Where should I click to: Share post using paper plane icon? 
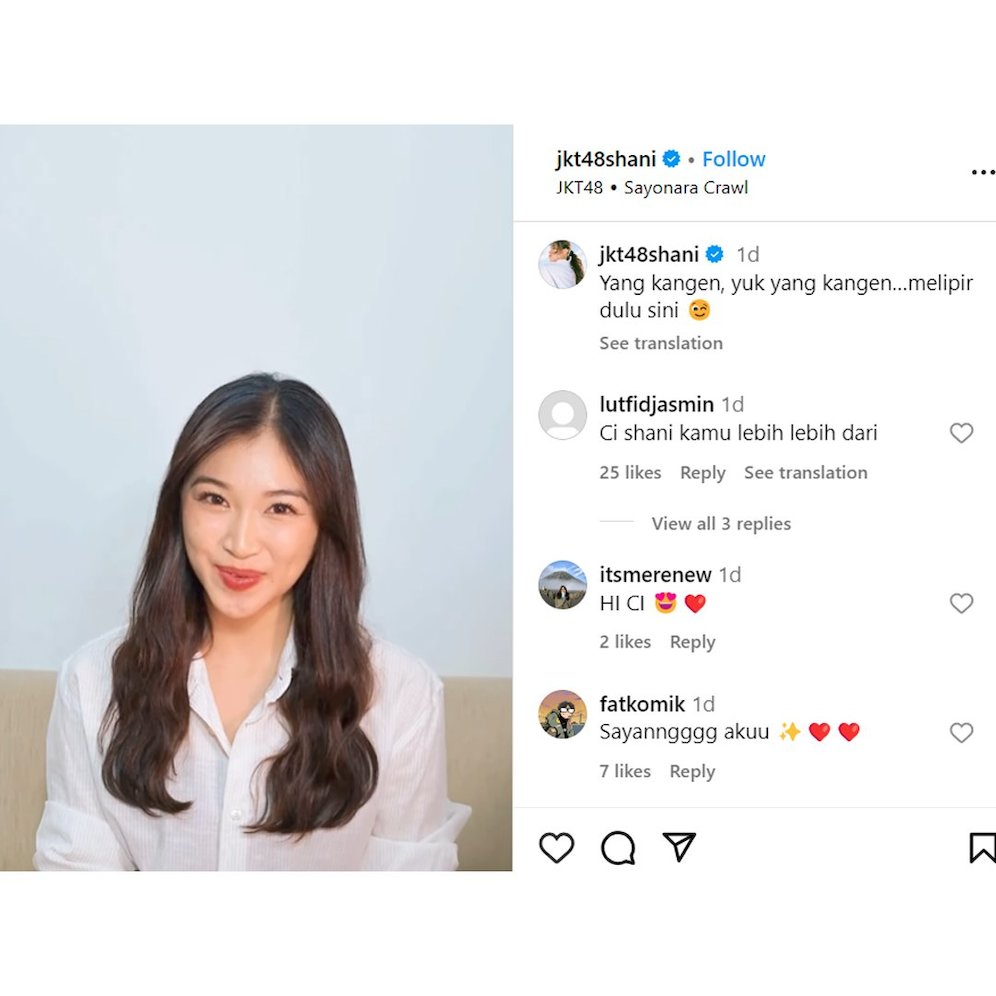pyautogui.click(x=679, y=847)
